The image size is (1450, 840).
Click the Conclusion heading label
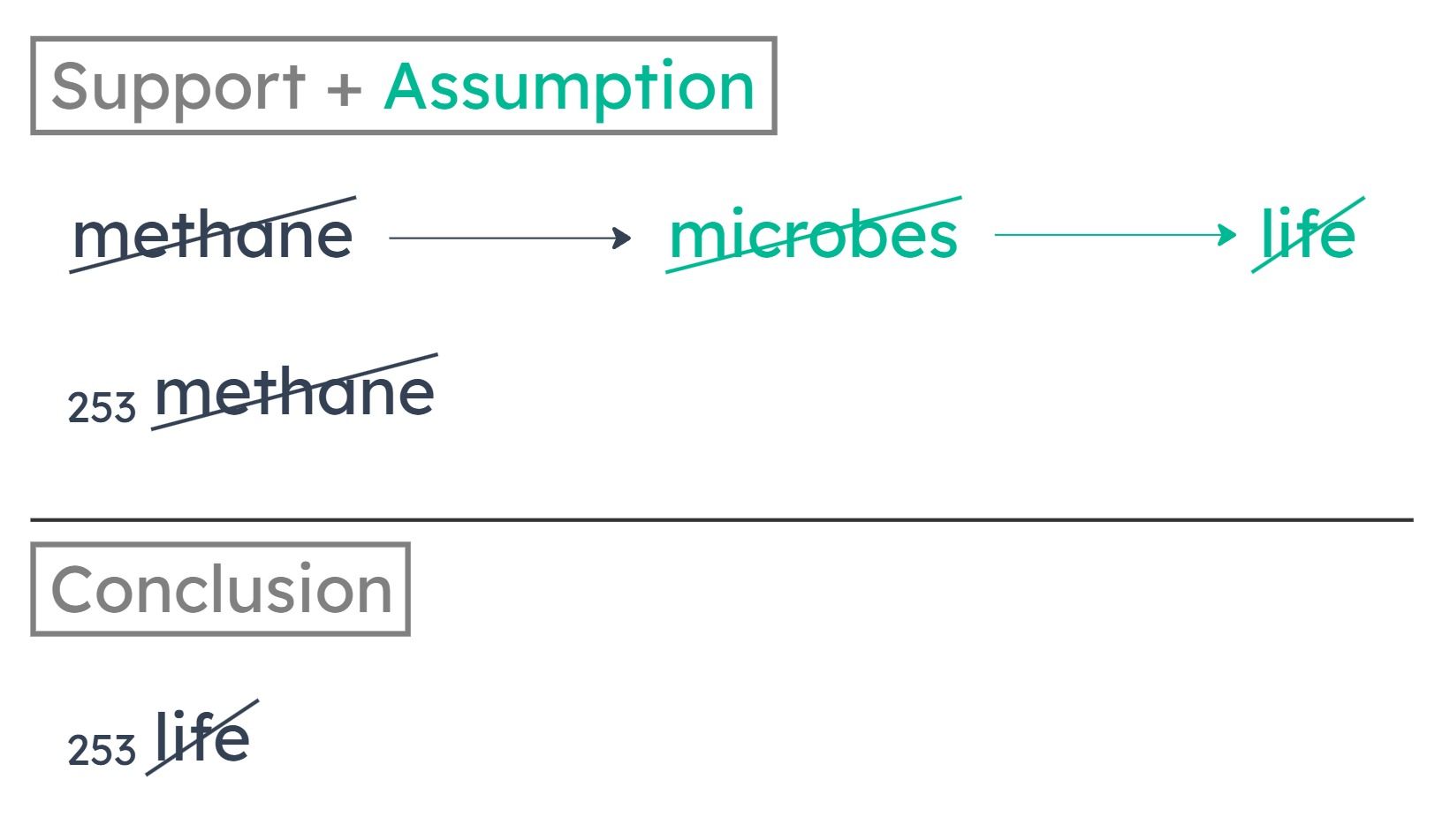tap(221, 590)
